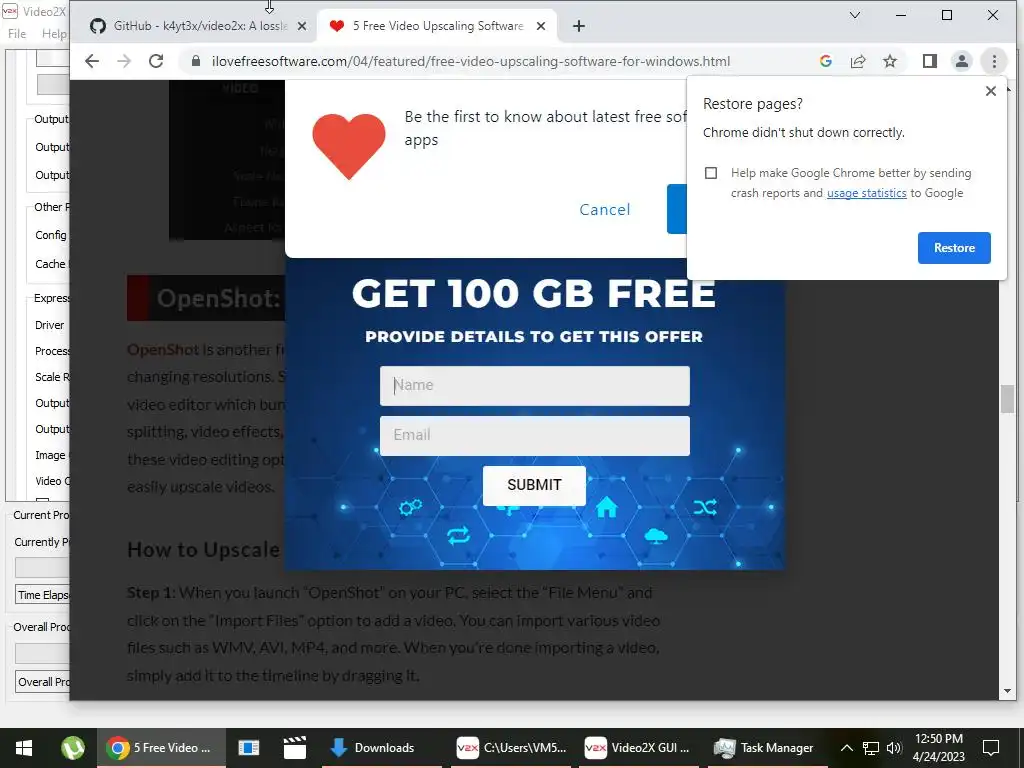Switch to Chrome in the taskbar
The height and width of the screenshot is (768, 1024).
[x=162, y=748]
